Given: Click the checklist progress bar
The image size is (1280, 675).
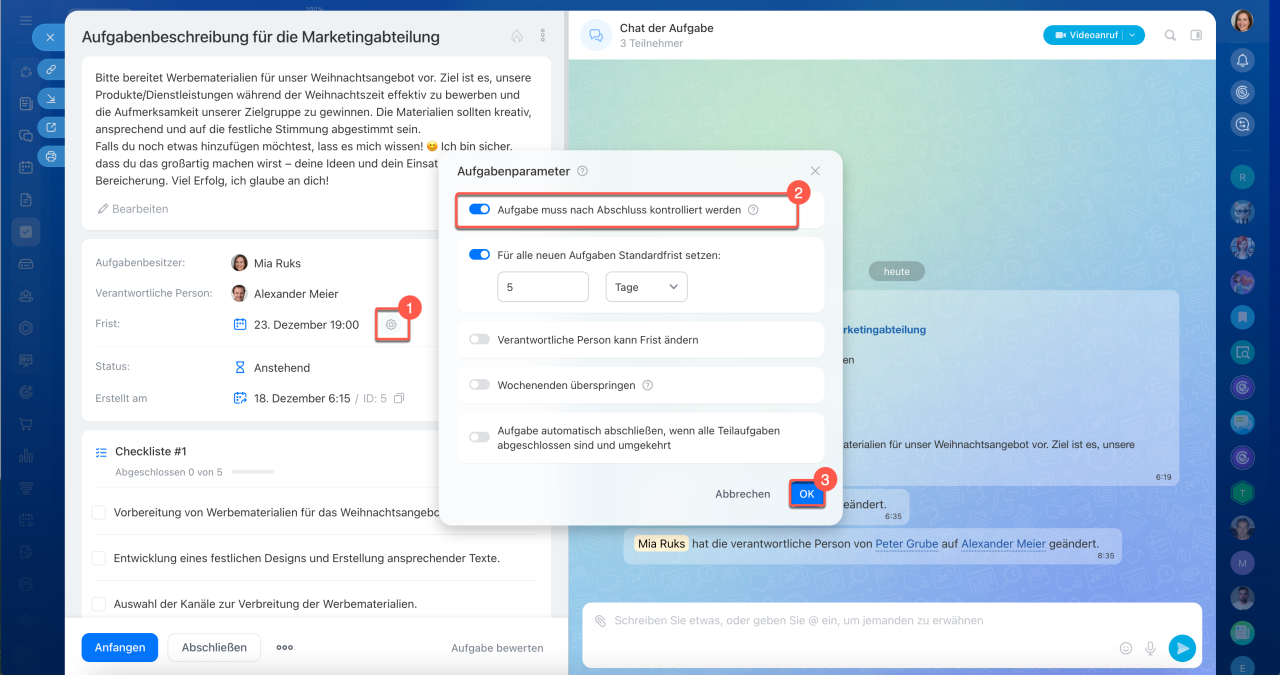Looking at the screenshot, I should 253,472.
